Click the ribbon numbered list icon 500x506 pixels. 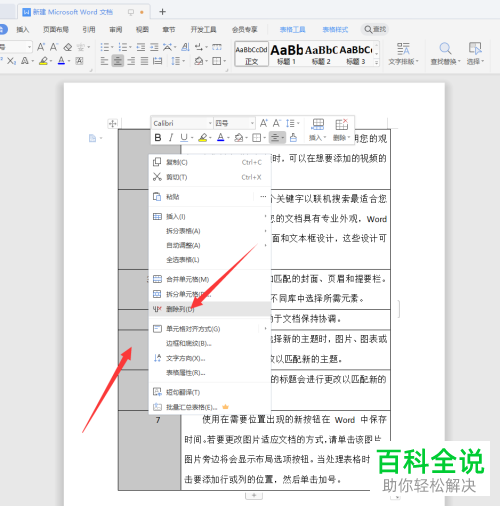[124, 47]
